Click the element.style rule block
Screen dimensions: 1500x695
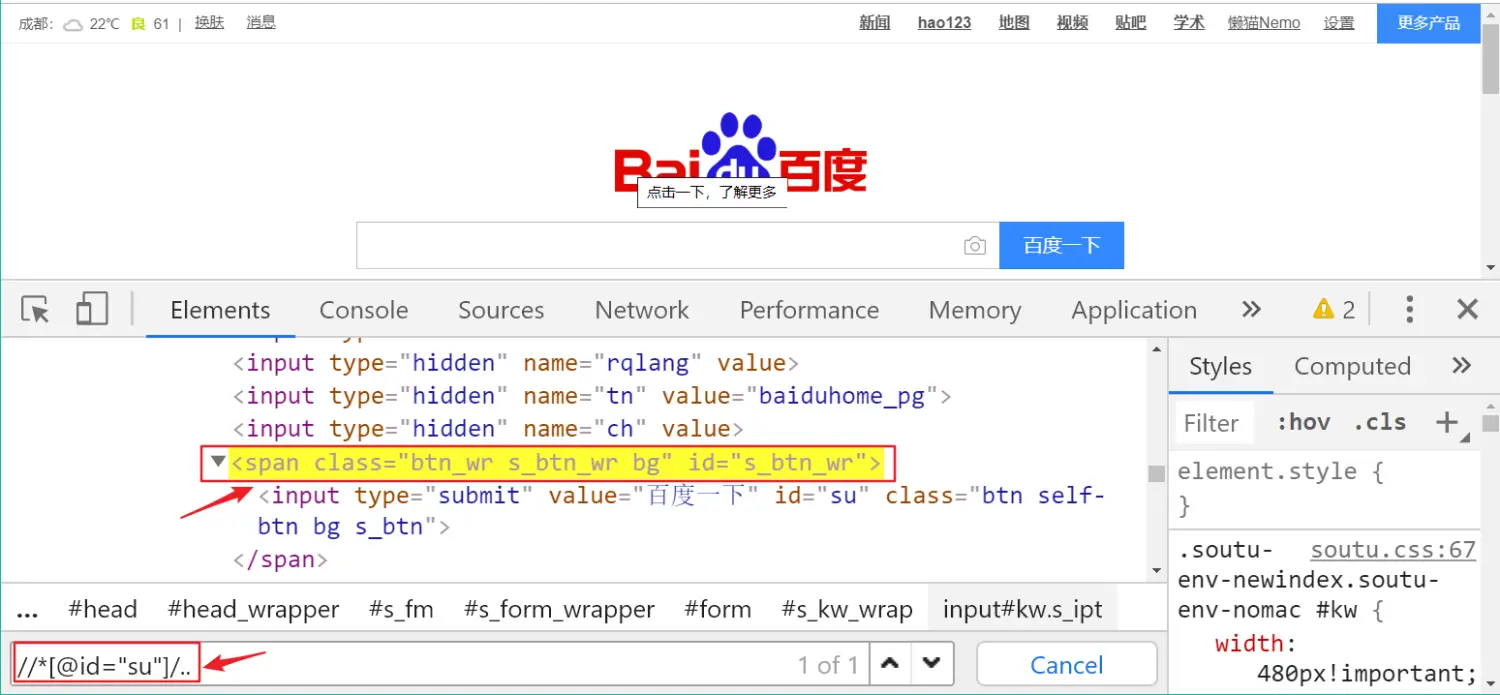point(1280,488)
